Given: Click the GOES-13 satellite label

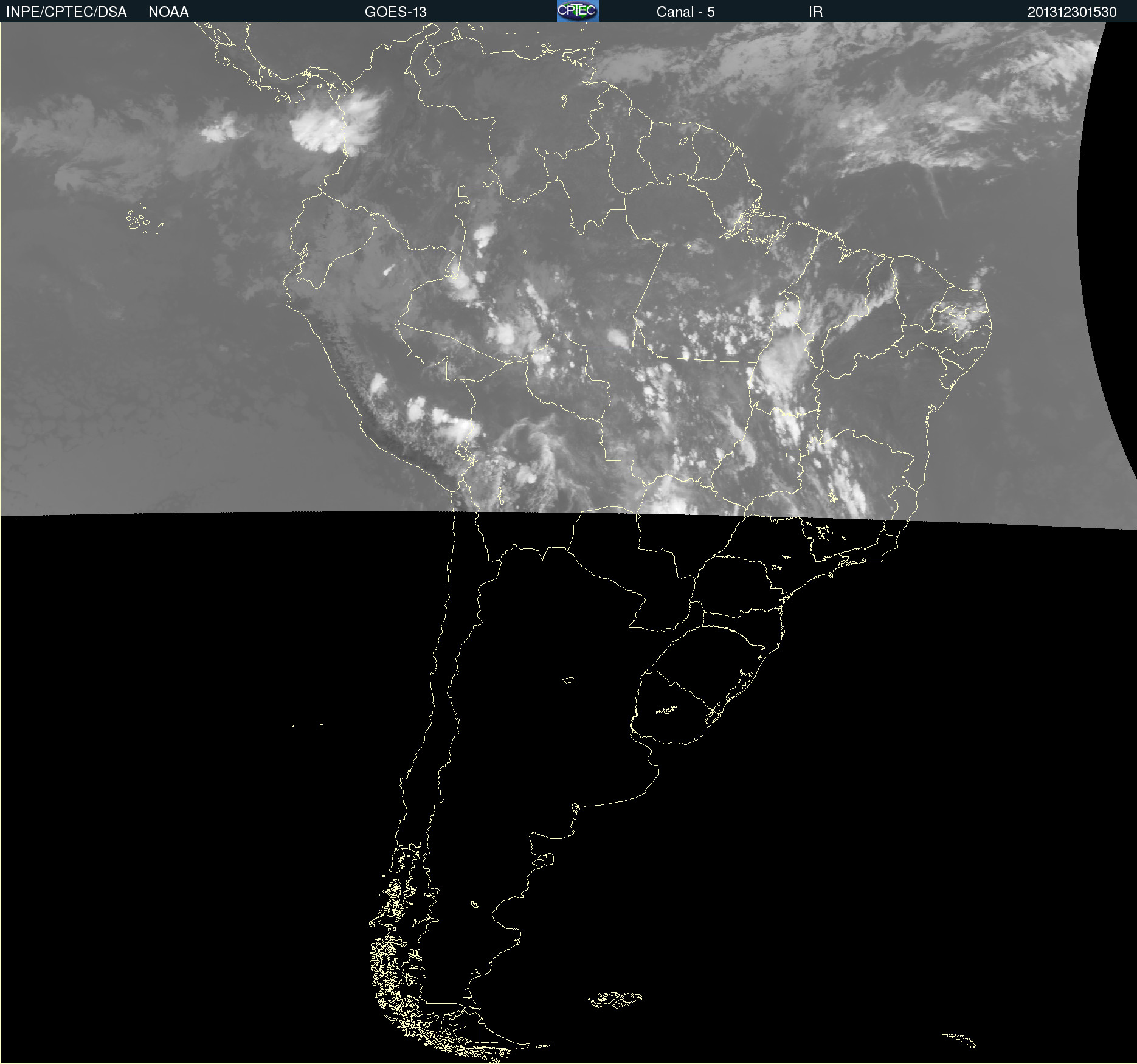Looking at the screenshot, I should click(395, 12).
